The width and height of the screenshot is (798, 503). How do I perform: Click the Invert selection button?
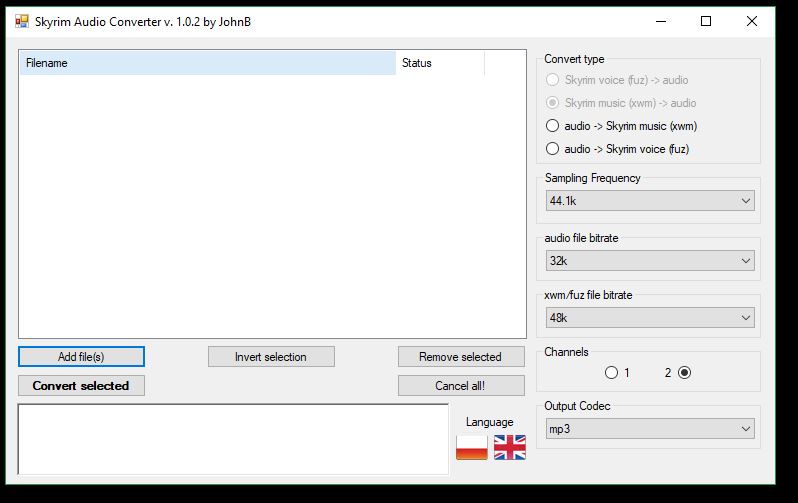point(271,357)
